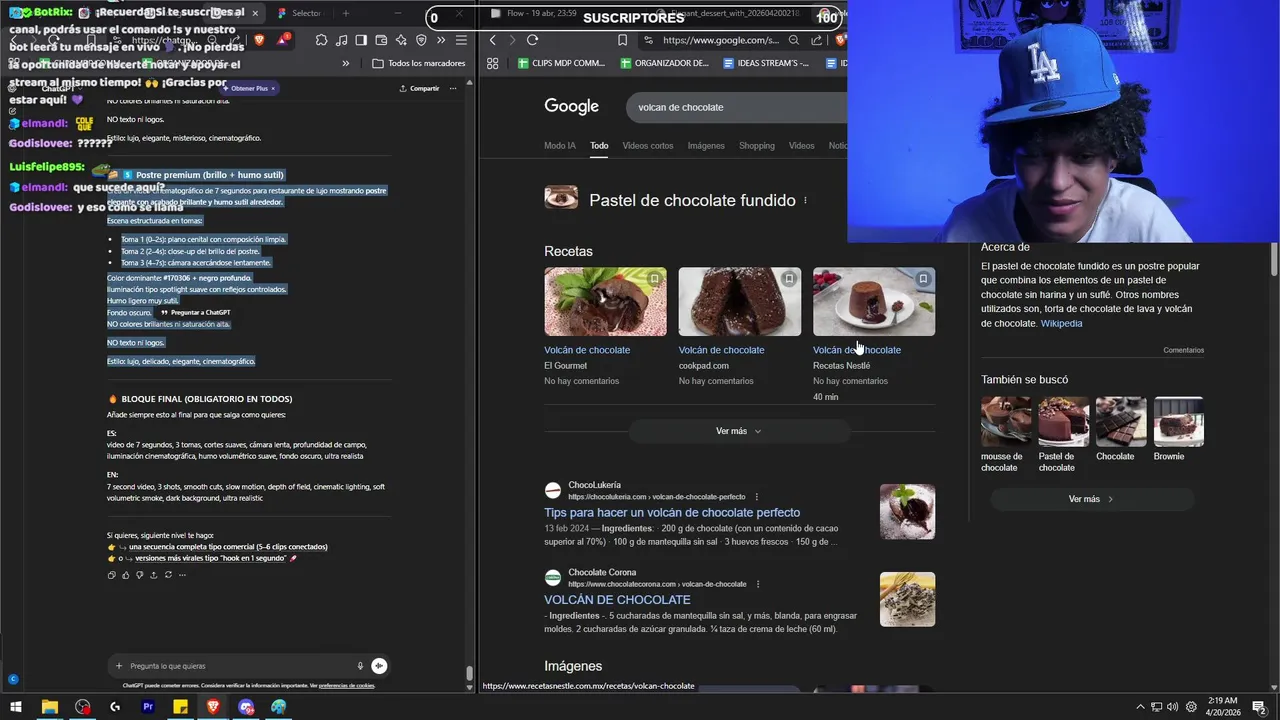Open Sticky Notes from taskbar

(180, 707)
